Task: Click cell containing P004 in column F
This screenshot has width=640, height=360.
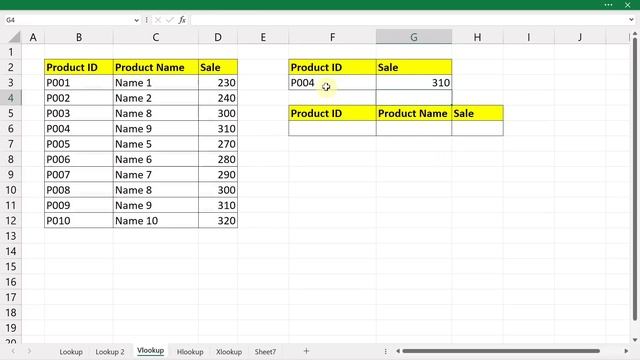Action: click(332, 83)
